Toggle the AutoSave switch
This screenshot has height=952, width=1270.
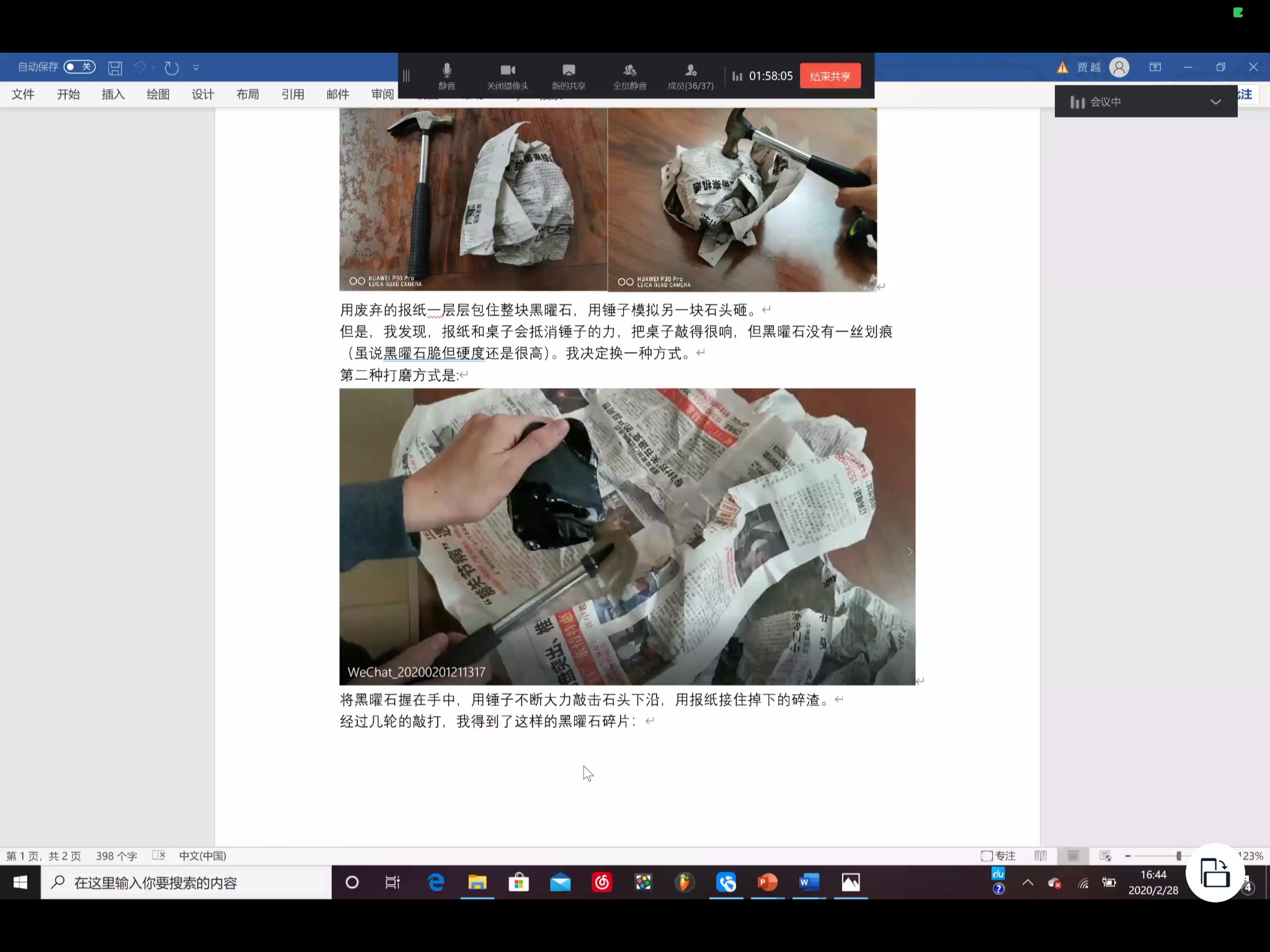(x=79, y=67)
